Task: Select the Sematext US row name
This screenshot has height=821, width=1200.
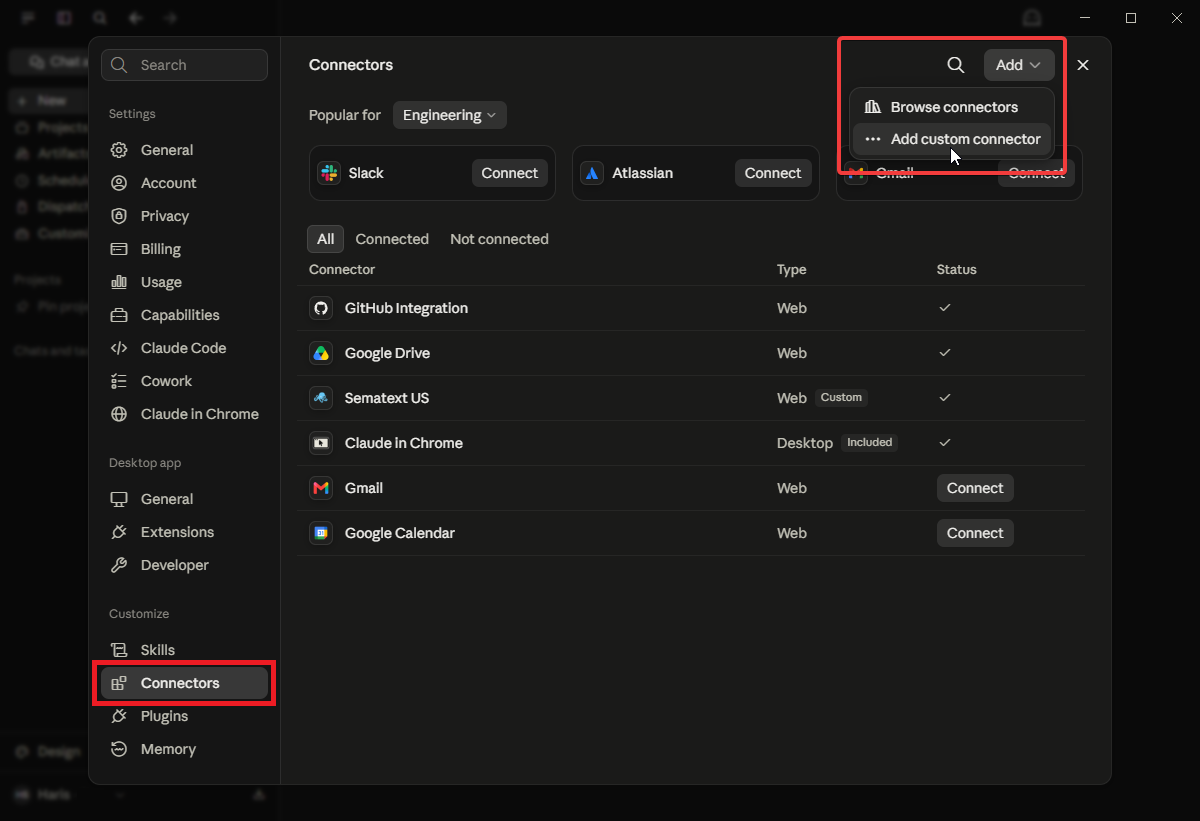Action: pos(387,398)
